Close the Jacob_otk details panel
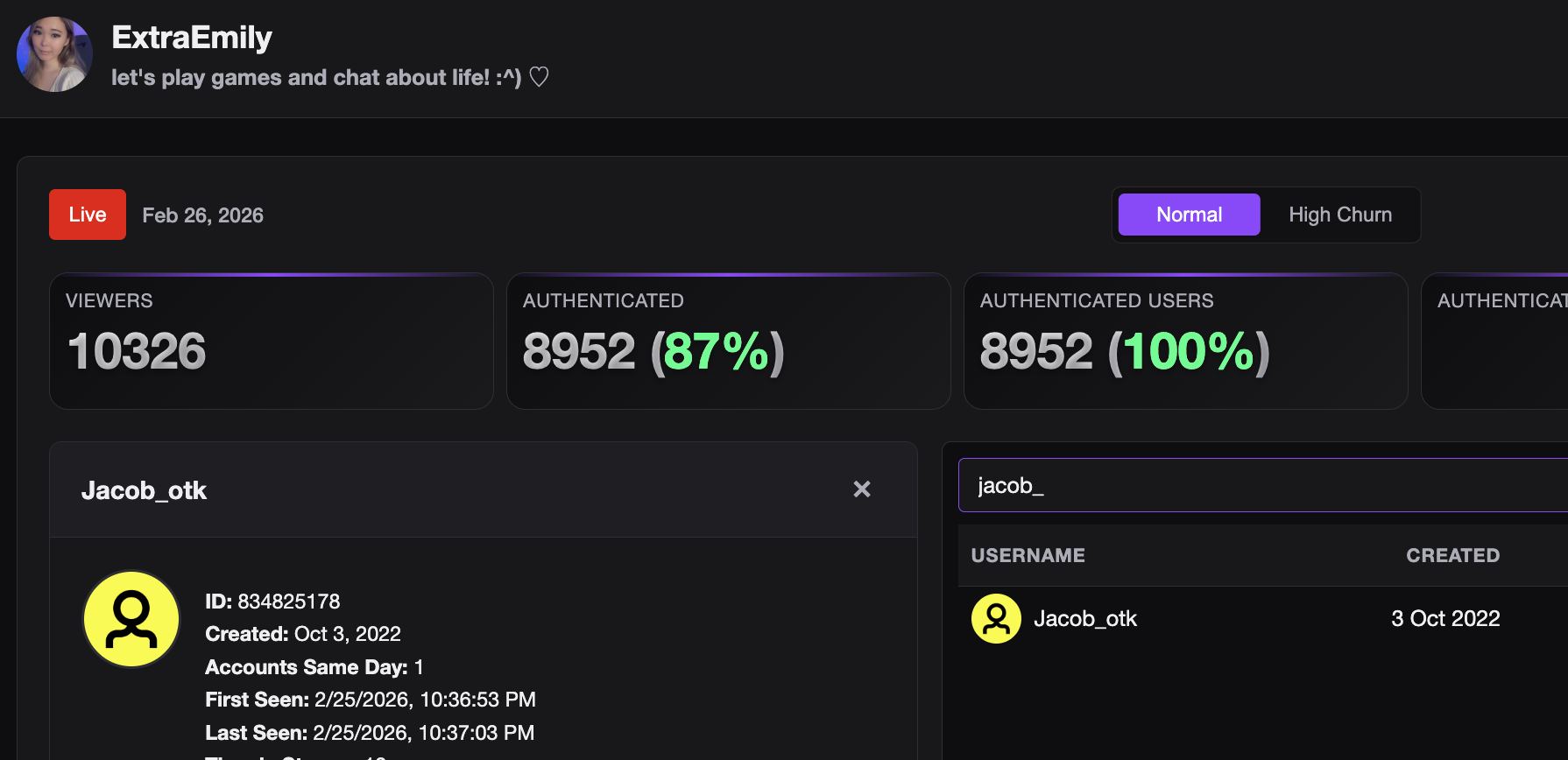 862,489
